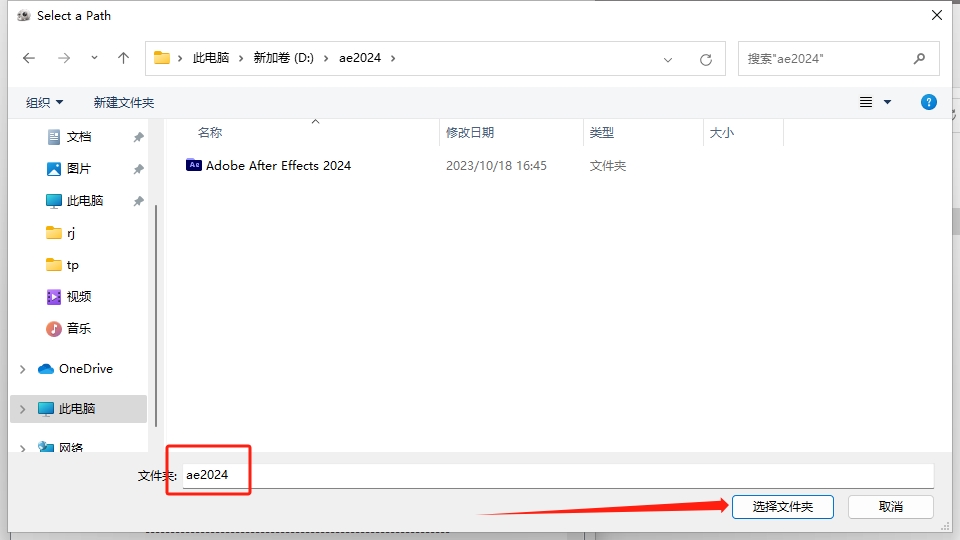
Task: Refresh the ae2024 folder view
Action: pos(706,59)
